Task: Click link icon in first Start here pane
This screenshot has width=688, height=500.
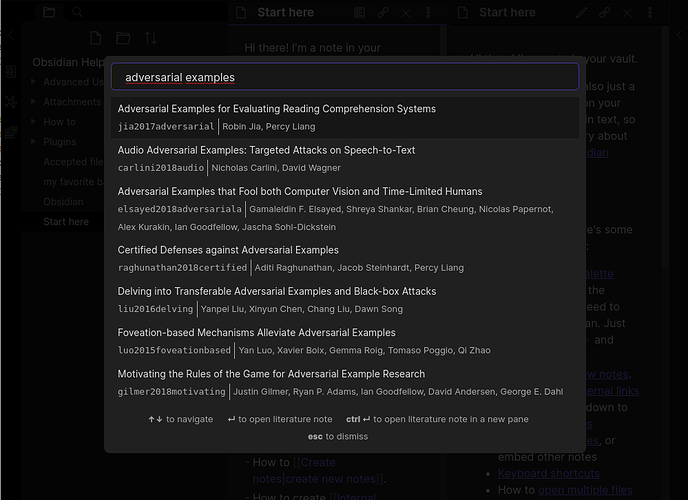Action: (x=383, y=12)
